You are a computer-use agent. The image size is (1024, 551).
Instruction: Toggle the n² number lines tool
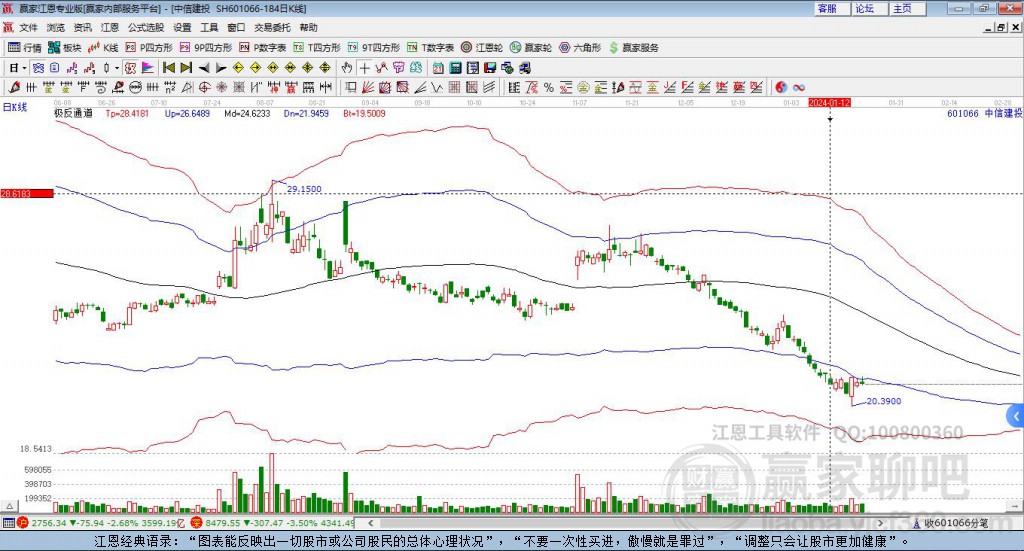(170, 87)
